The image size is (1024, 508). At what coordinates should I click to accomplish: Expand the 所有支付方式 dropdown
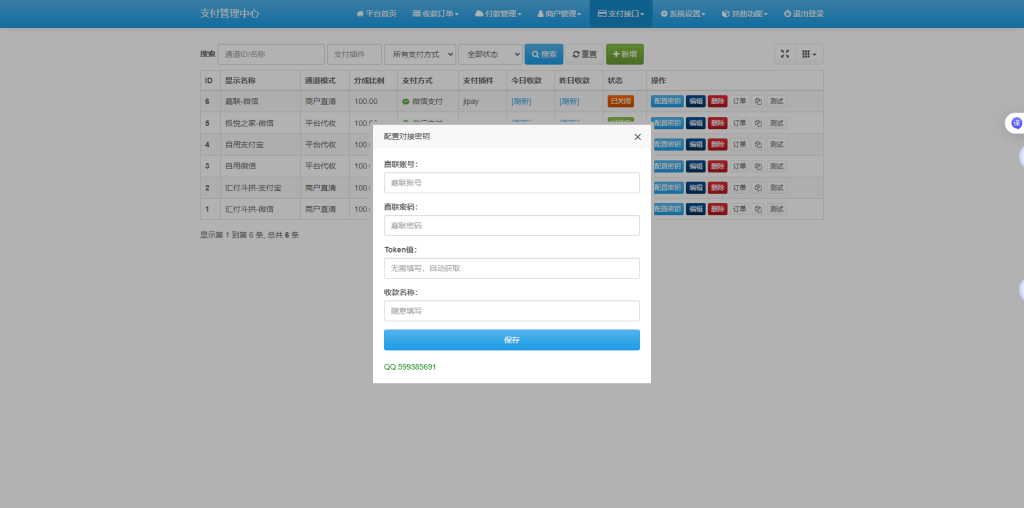(x=420, y=54)
